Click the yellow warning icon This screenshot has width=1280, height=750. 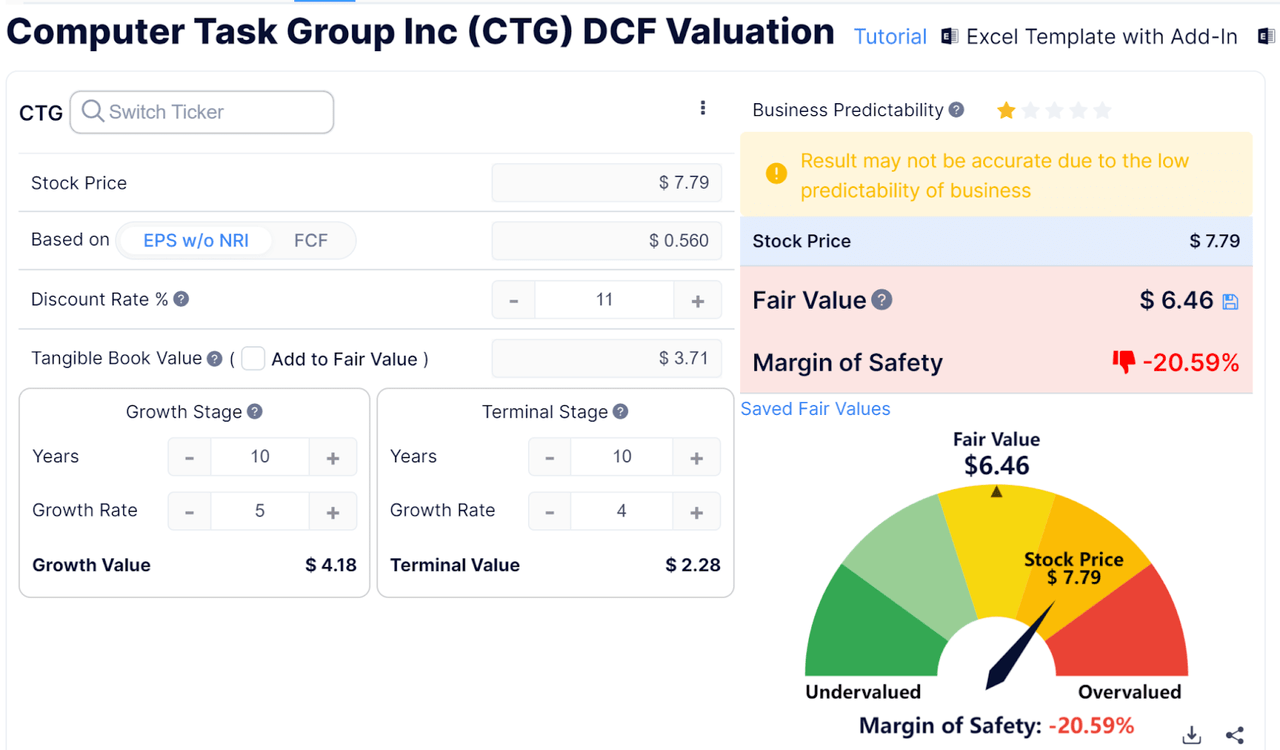tap(776, 174)
